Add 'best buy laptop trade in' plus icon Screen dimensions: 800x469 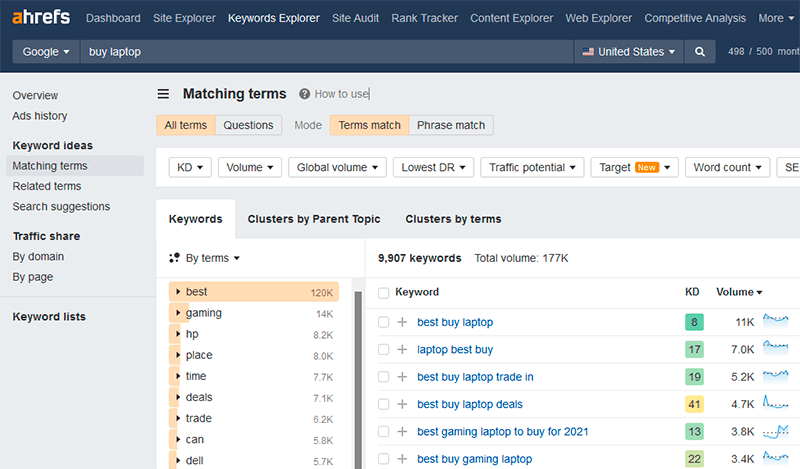[x=402, y=377]
